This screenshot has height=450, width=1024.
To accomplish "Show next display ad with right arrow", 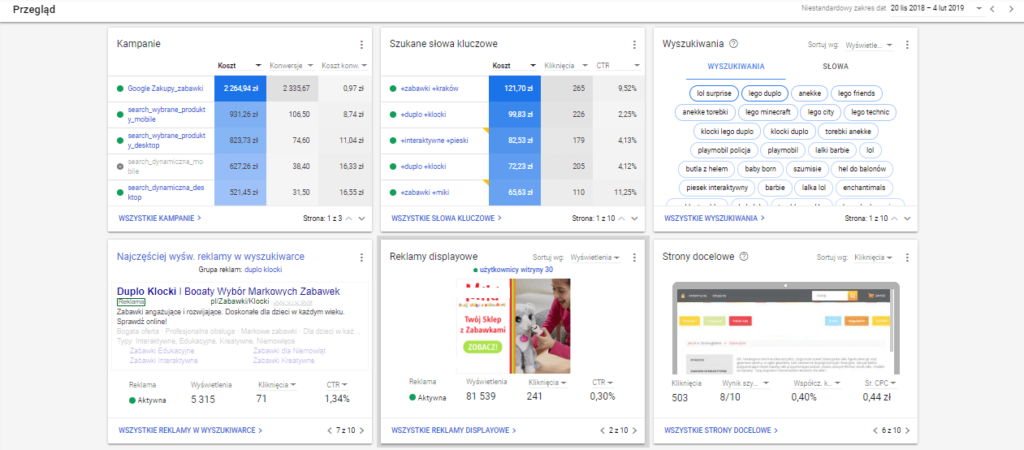I will coord(633,430).
